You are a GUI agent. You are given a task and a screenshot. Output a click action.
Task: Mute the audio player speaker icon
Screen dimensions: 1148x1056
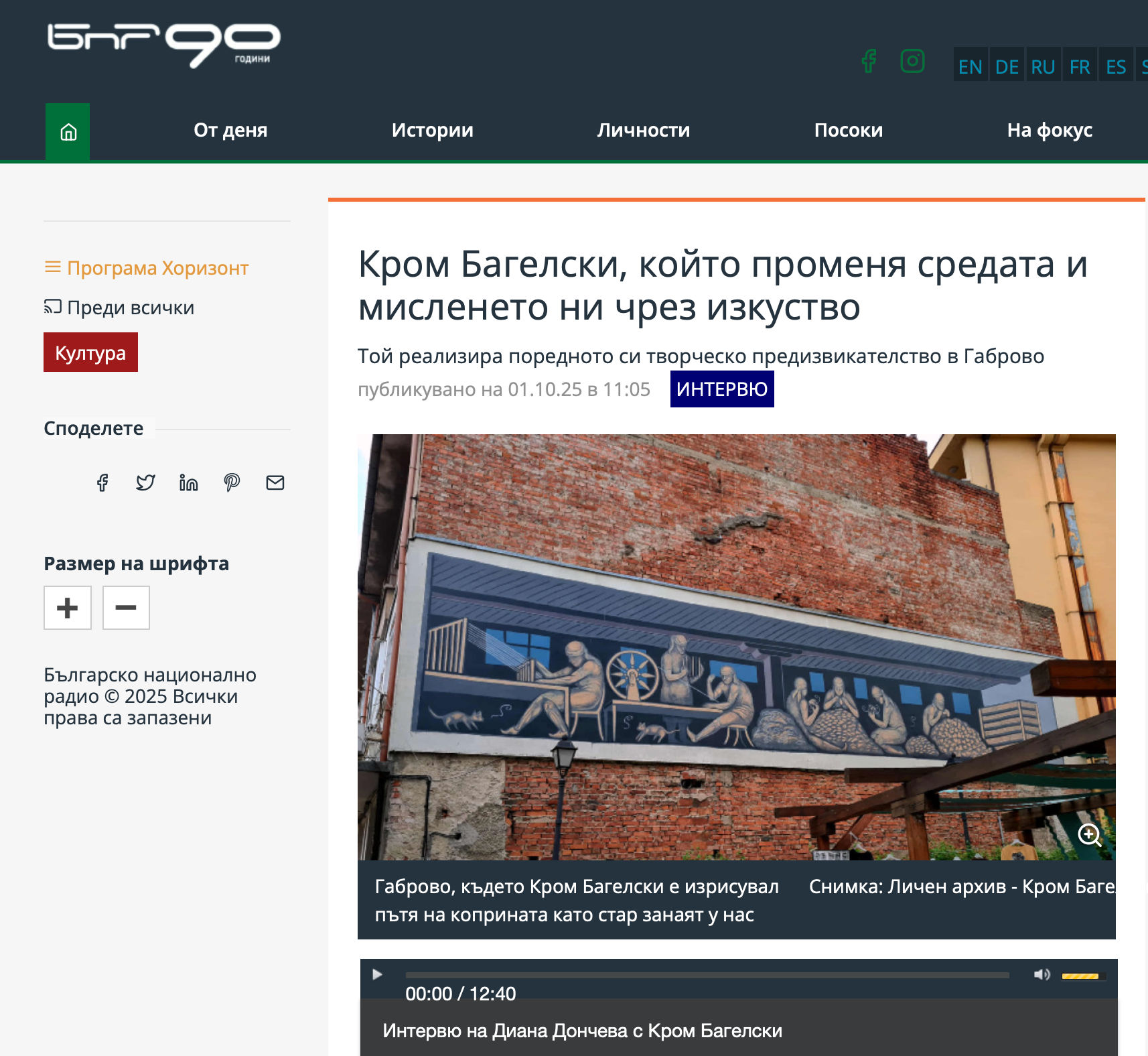[x=1042, y=974]
